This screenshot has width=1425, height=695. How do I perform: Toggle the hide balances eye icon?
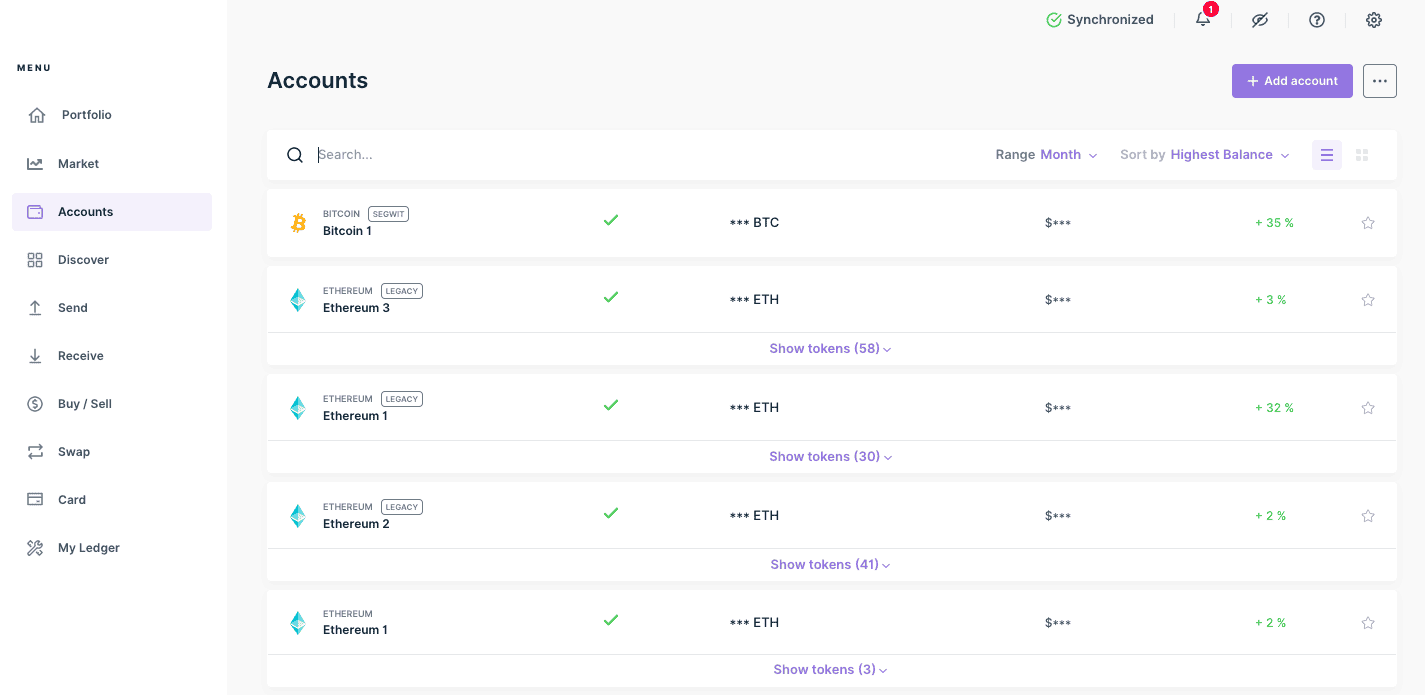tap(1260, 20)
